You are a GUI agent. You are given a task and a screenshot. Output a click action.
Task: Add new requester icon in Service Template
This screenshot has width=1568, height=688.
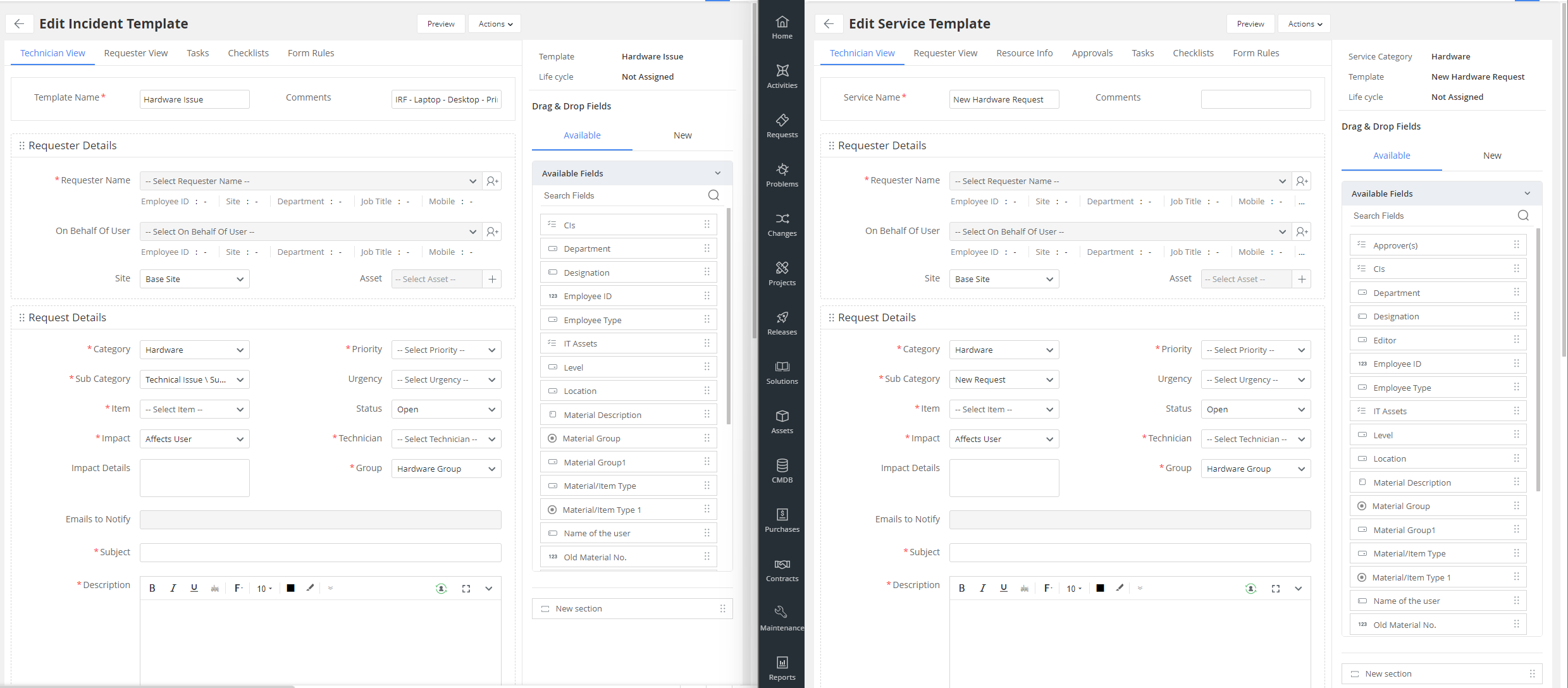click(1302, 181)
